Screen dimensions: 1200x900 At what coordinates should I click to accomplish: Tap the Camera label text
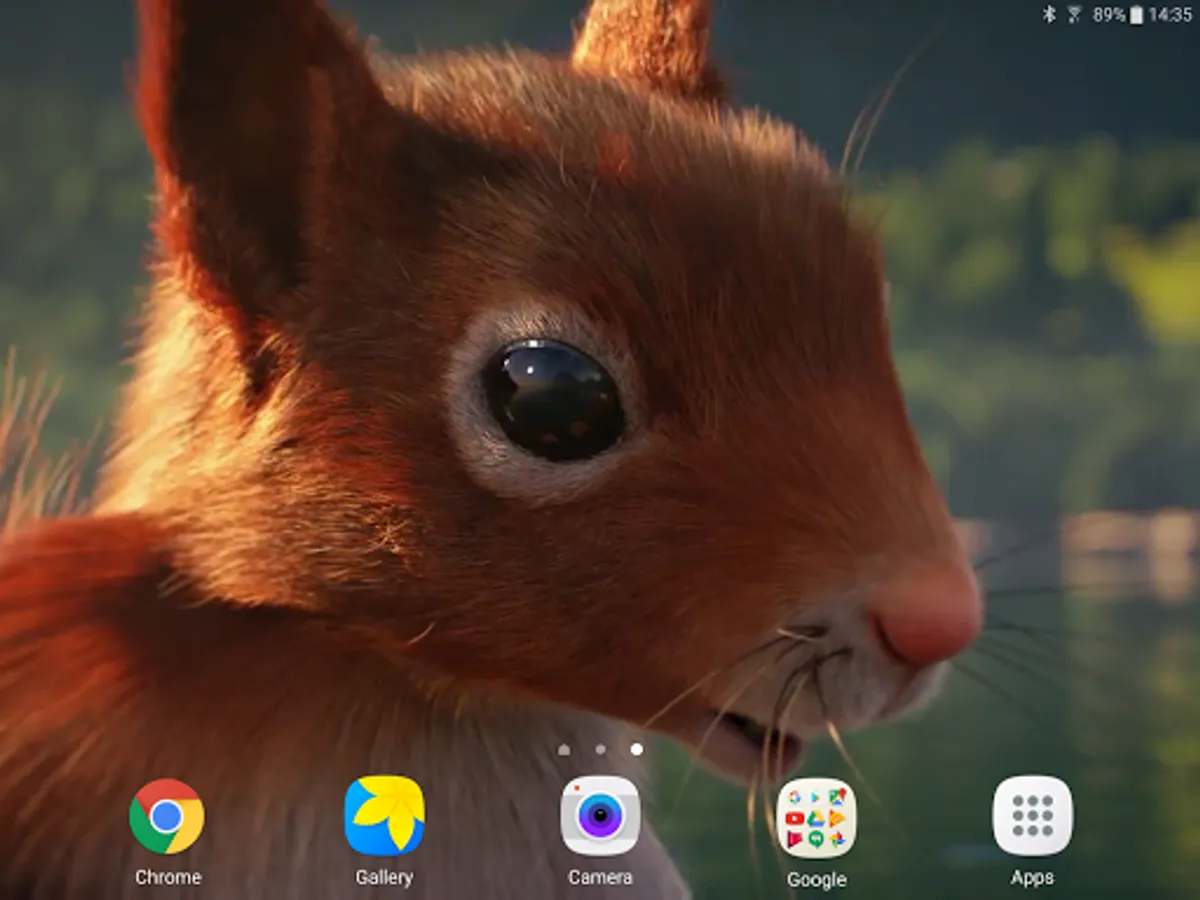[600, 877]
